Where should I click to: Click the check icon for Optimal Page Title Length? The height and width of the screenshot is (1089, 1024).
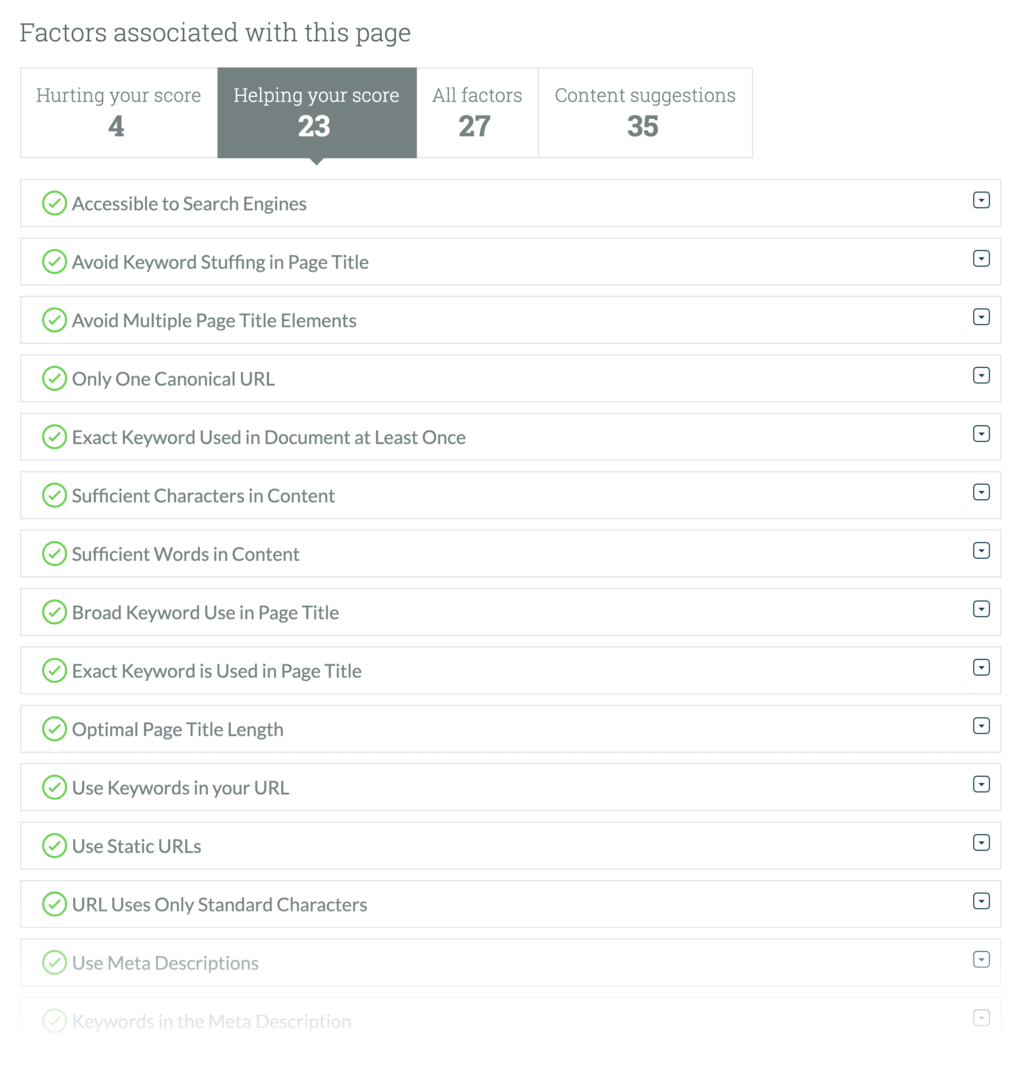54,730
